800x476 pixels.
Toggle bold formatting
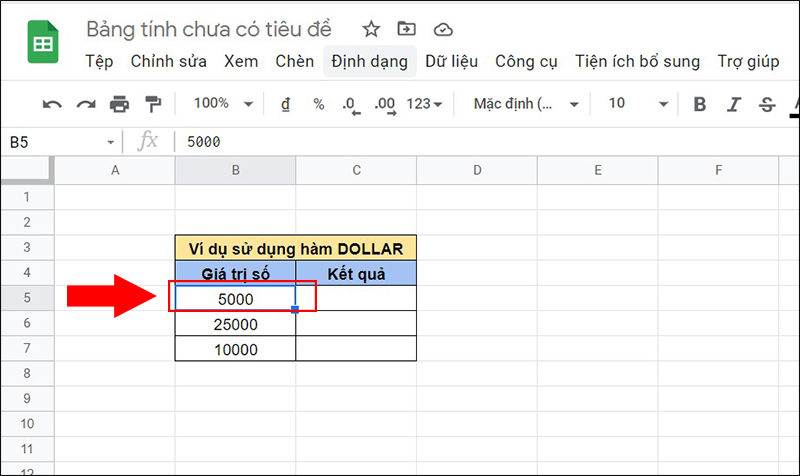699,104
